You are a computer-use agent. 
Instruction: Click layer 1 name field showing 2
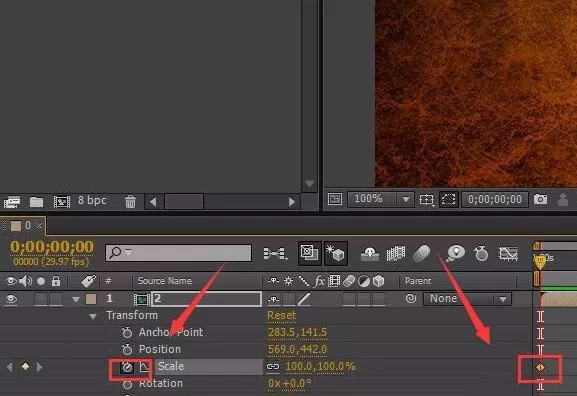click(x=207, y=299)
